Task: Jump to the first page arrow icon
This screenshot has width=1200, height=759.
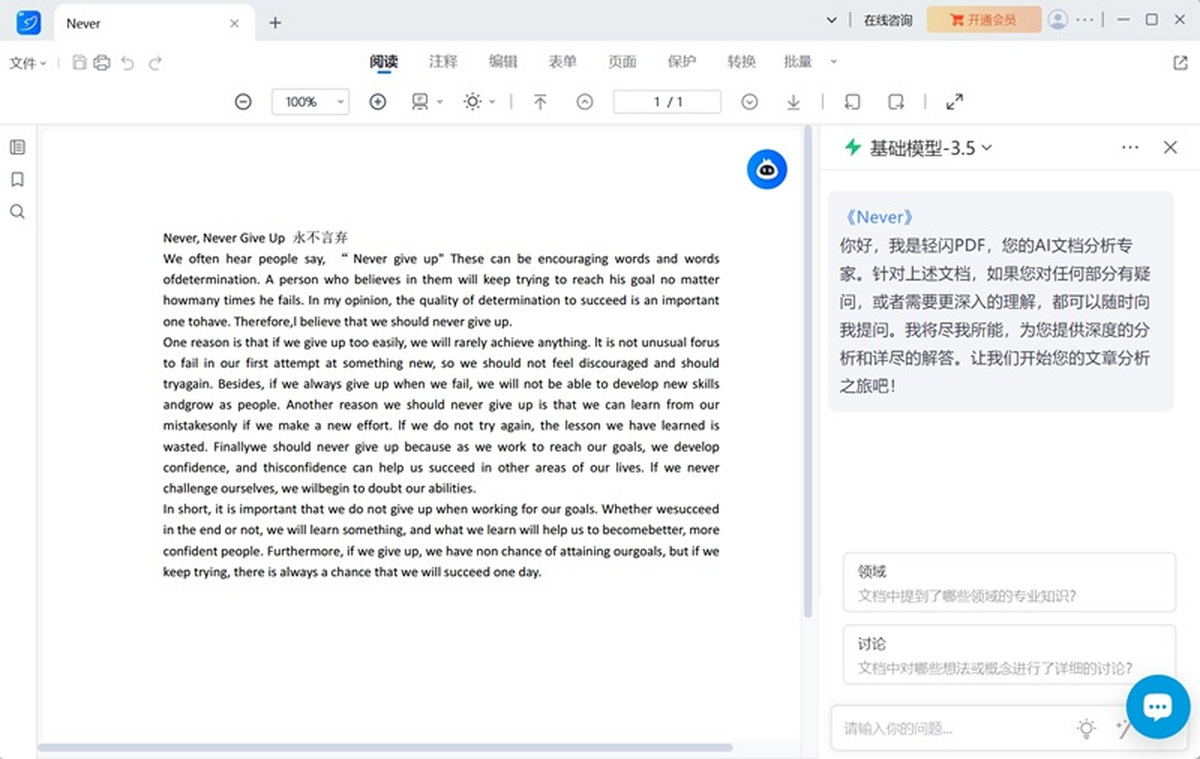Action: coord(540,102)
